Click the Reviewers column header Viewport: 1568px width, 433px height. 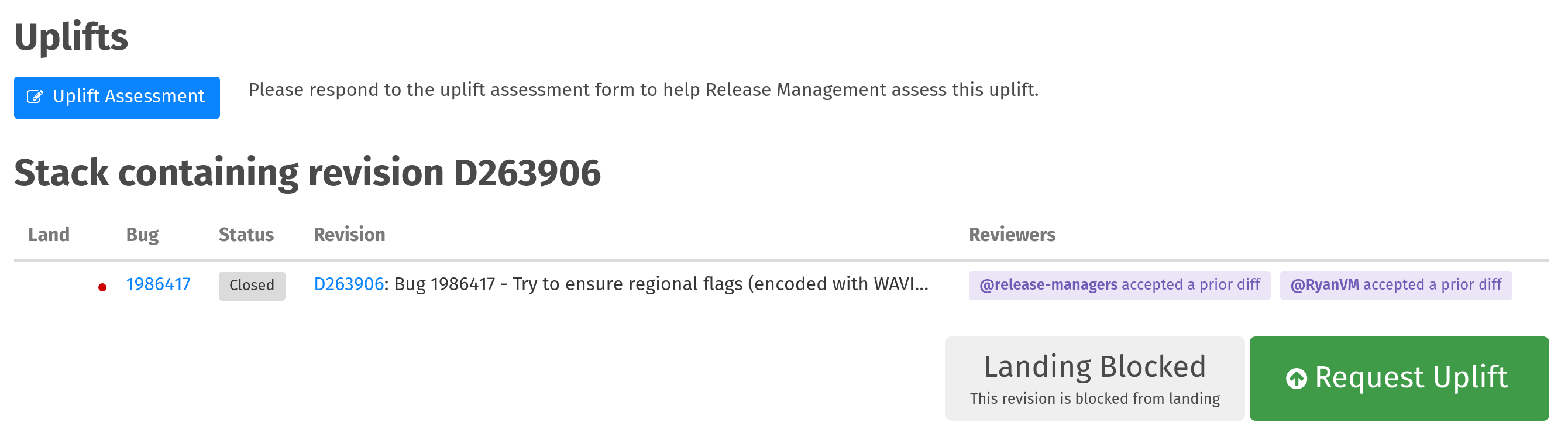1012,235
